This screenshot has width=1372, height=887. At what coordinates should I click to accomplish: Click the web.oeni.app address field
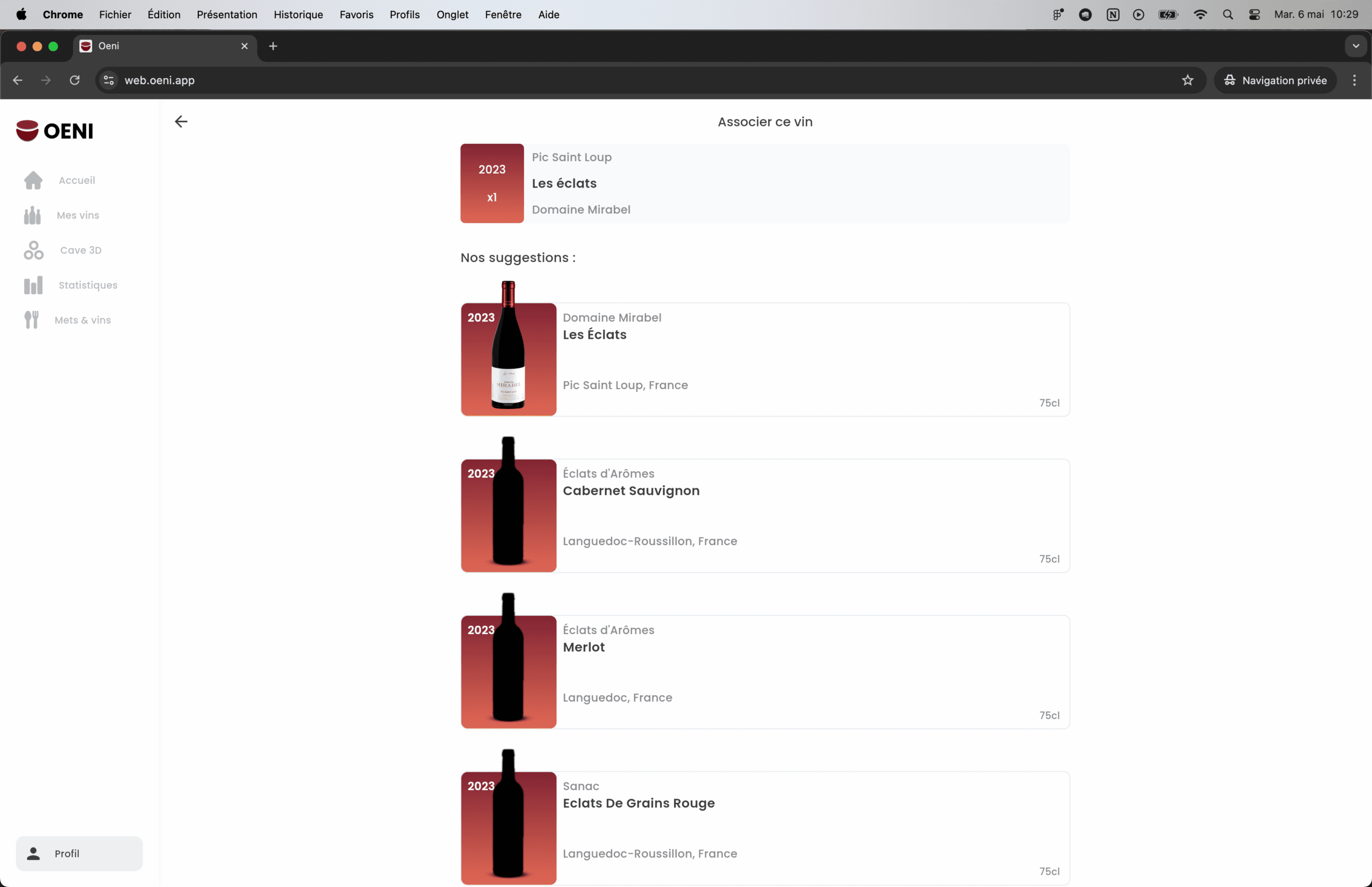pyautogui.click(x=651, y=80)
